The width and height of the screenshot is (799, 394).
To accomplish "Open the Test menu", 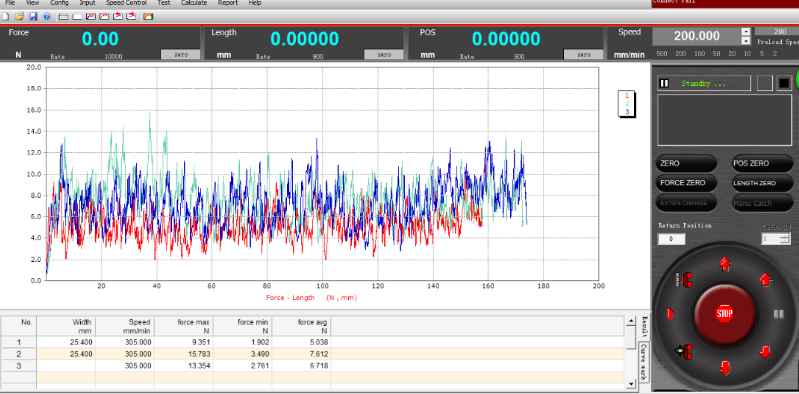I will pos(164,3).
